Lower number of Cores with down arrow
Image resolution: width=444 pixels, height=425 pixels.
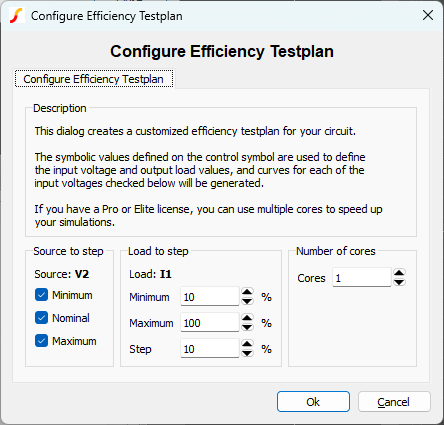[399, 282]
